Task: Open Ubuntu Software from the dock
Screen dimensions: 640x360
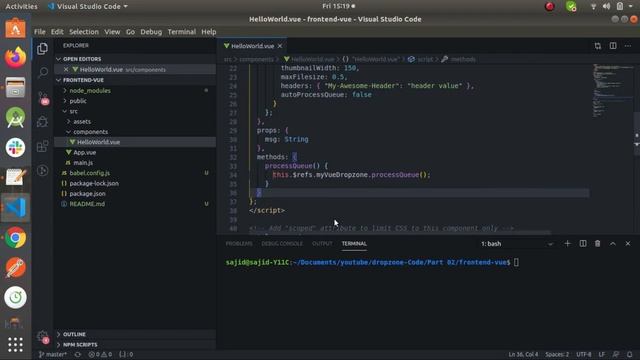Action: pyautogui.click(x=15, y=28)
